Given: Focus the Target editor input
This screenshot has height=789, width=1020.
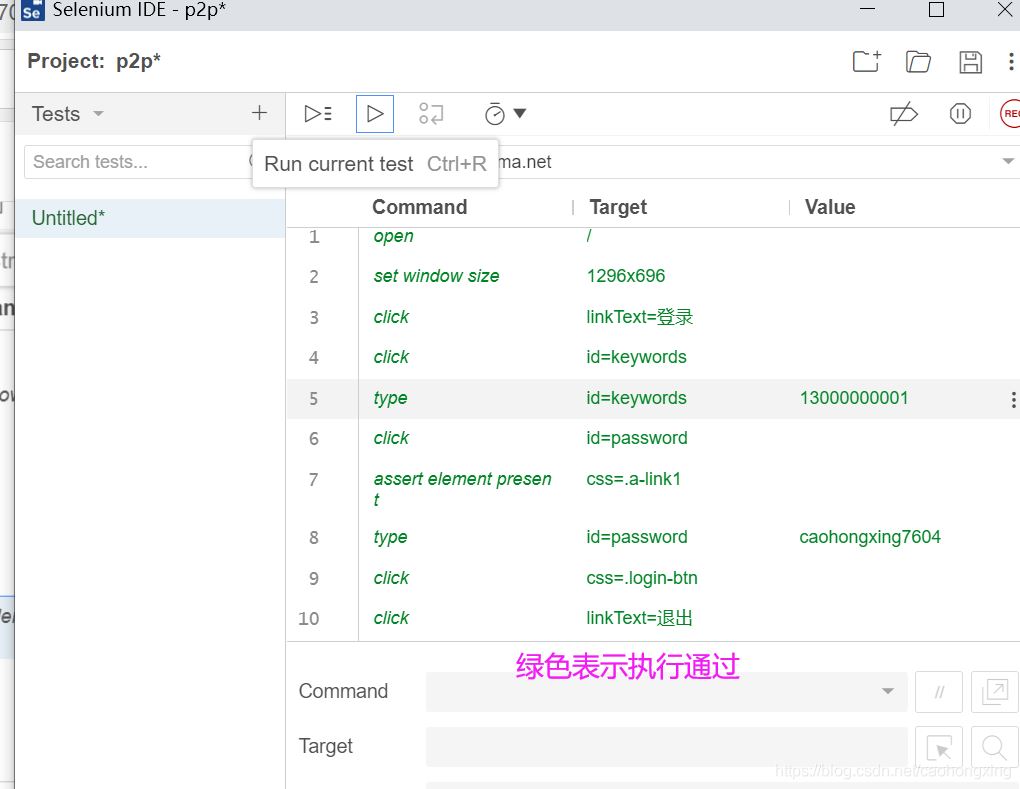Looking at the screenshot, I should pos(666,747).
